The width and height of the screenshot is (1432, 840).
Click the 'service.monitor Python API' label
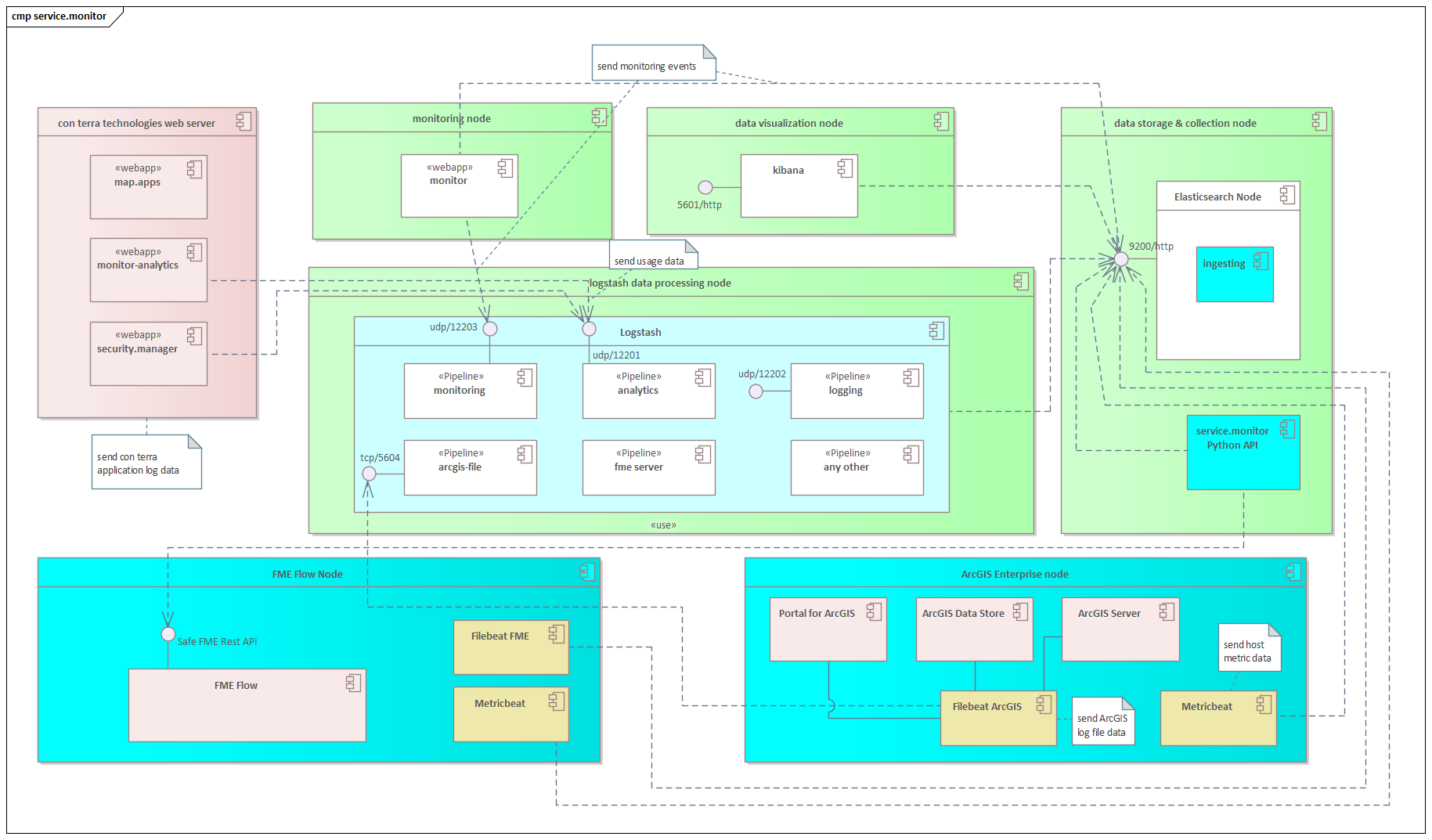[1232, 438]
